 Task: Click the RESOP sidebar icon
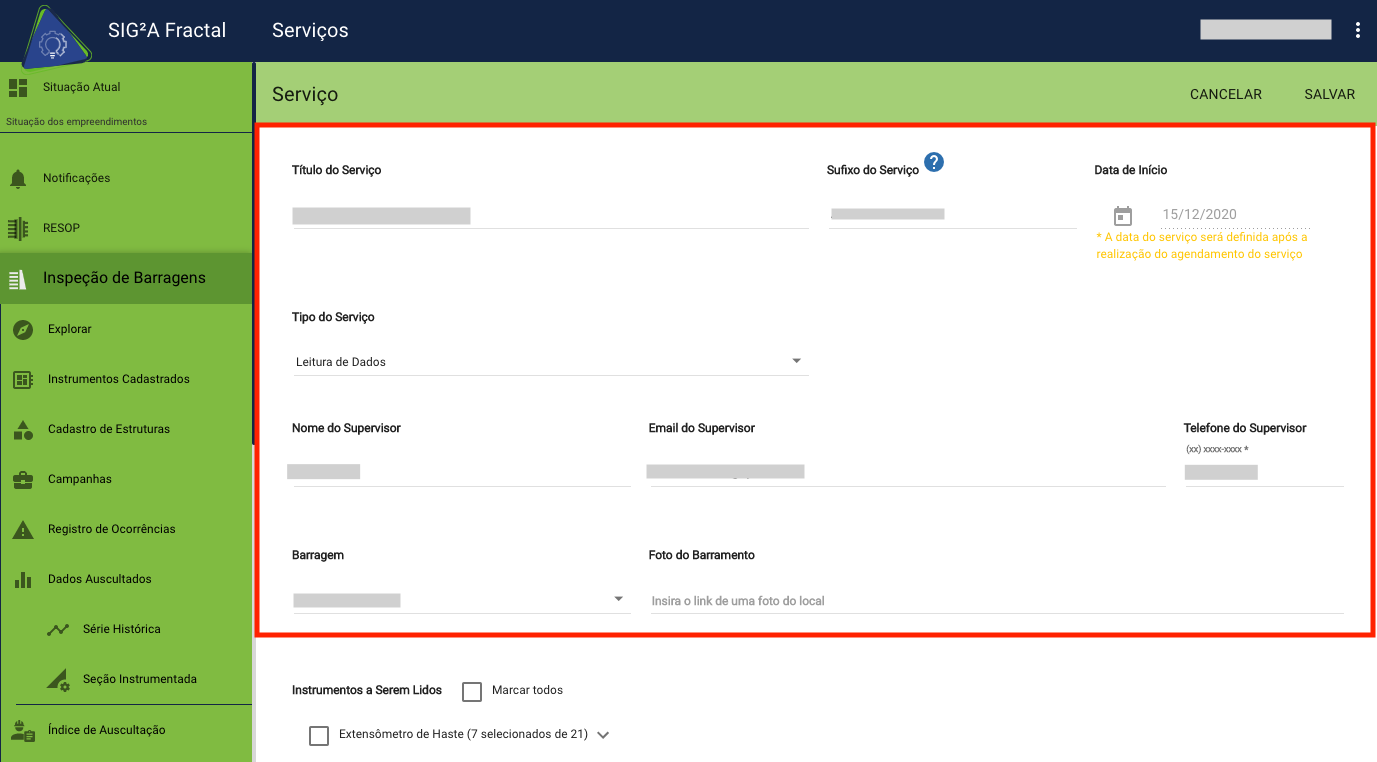point(18,228)
